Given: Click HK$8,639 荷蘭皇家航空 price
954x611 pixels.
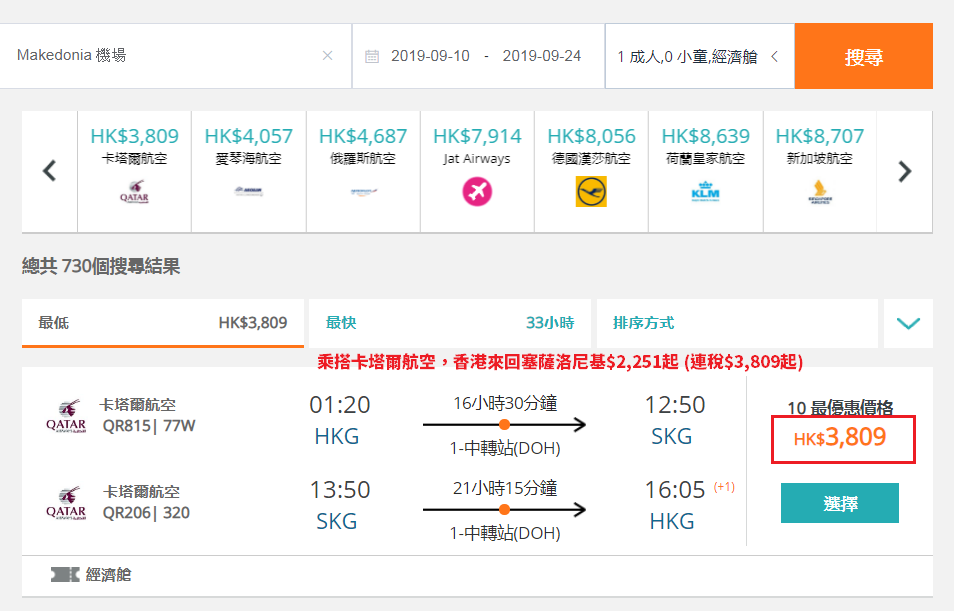Looking at the screenshot, I should tap(706, 136).
